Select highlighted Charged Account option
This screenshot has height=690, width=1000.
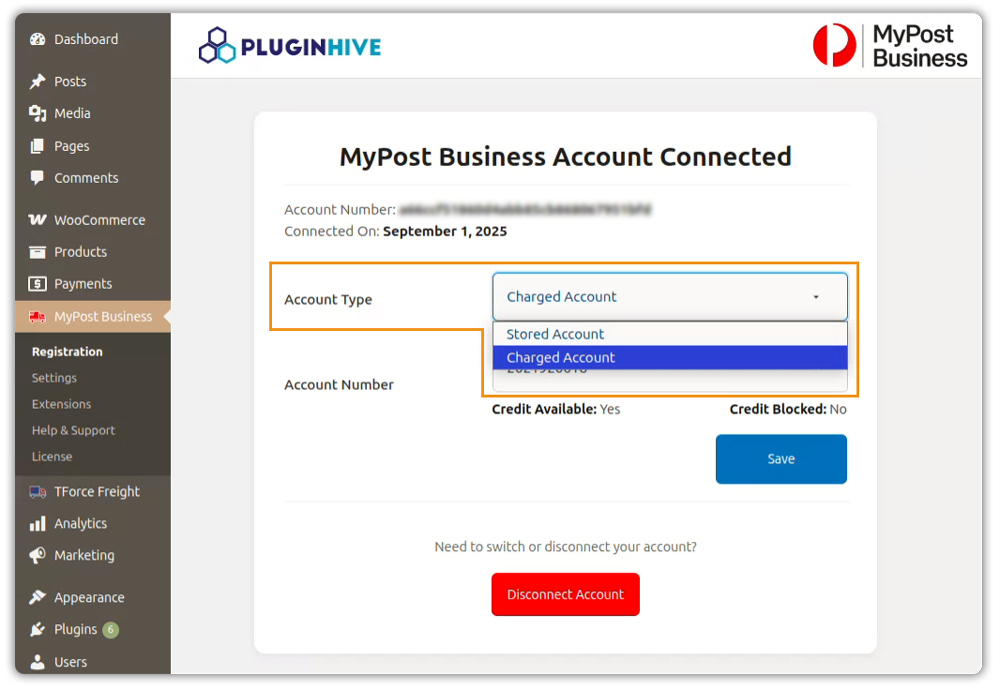(x=670, y=358)
